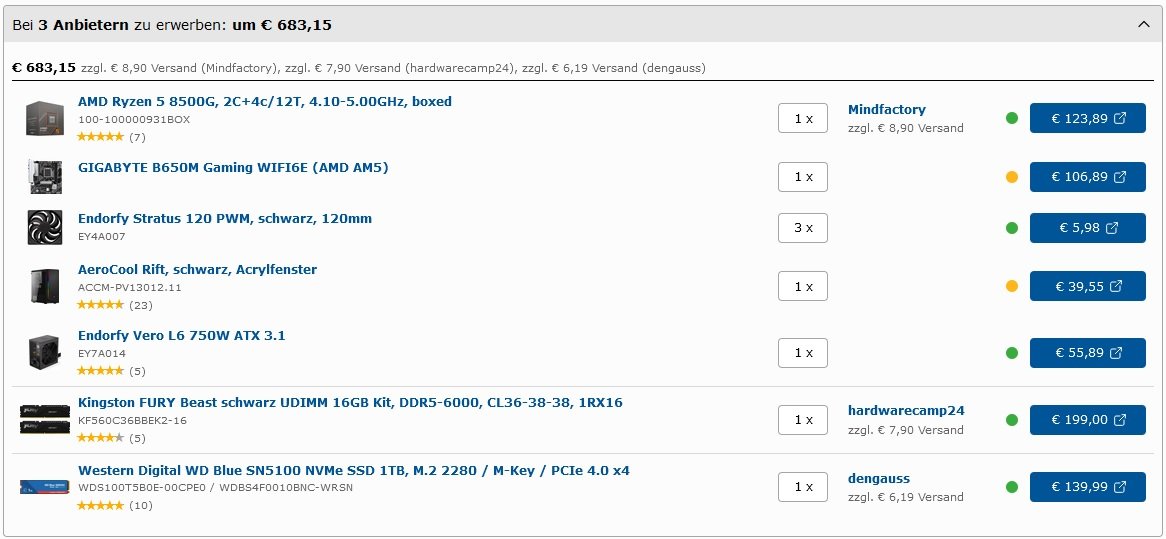The height and width of the screenshot is (539, 1166).
Task: Click dengauss 'zzgl. € 6,19 Versand' row text
Action: pyautogui.click(x=906, y=497)
